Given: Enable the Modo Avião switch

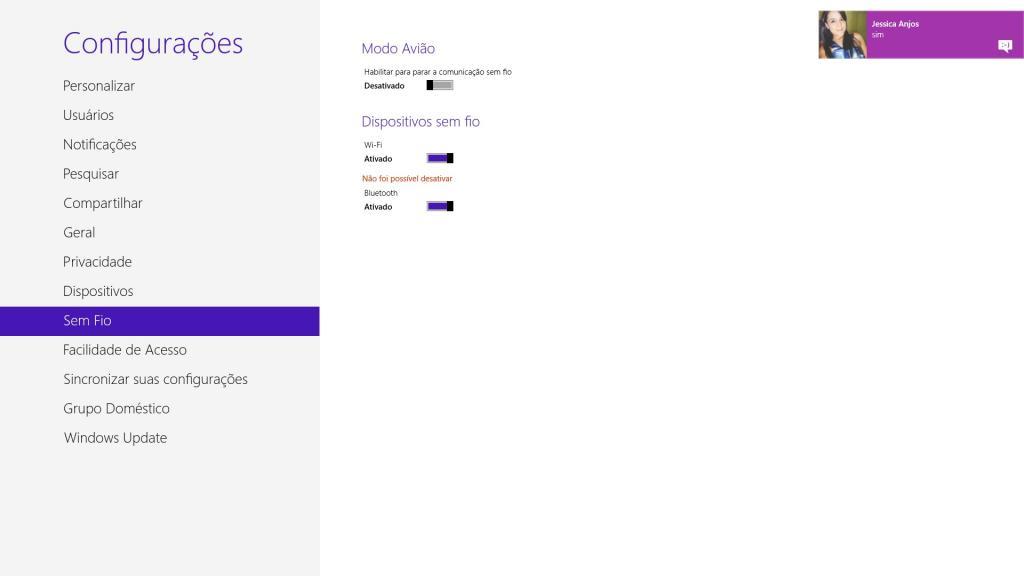Looking at the screenshot, I should (x=440, y=86).
